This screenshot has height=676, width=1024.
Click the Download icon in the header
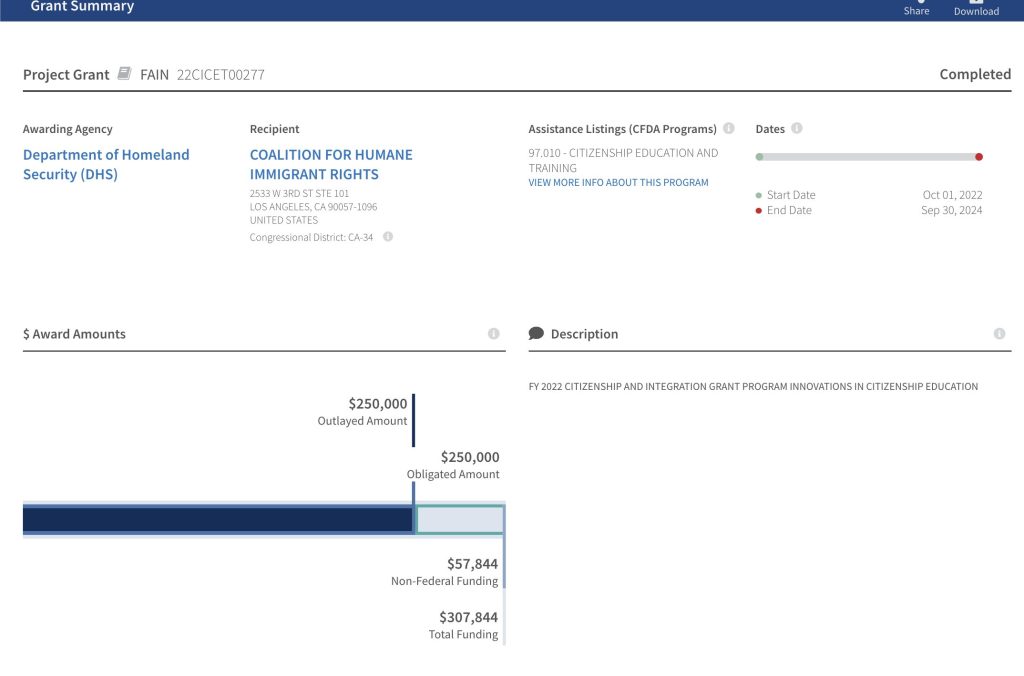pos(976,3)
